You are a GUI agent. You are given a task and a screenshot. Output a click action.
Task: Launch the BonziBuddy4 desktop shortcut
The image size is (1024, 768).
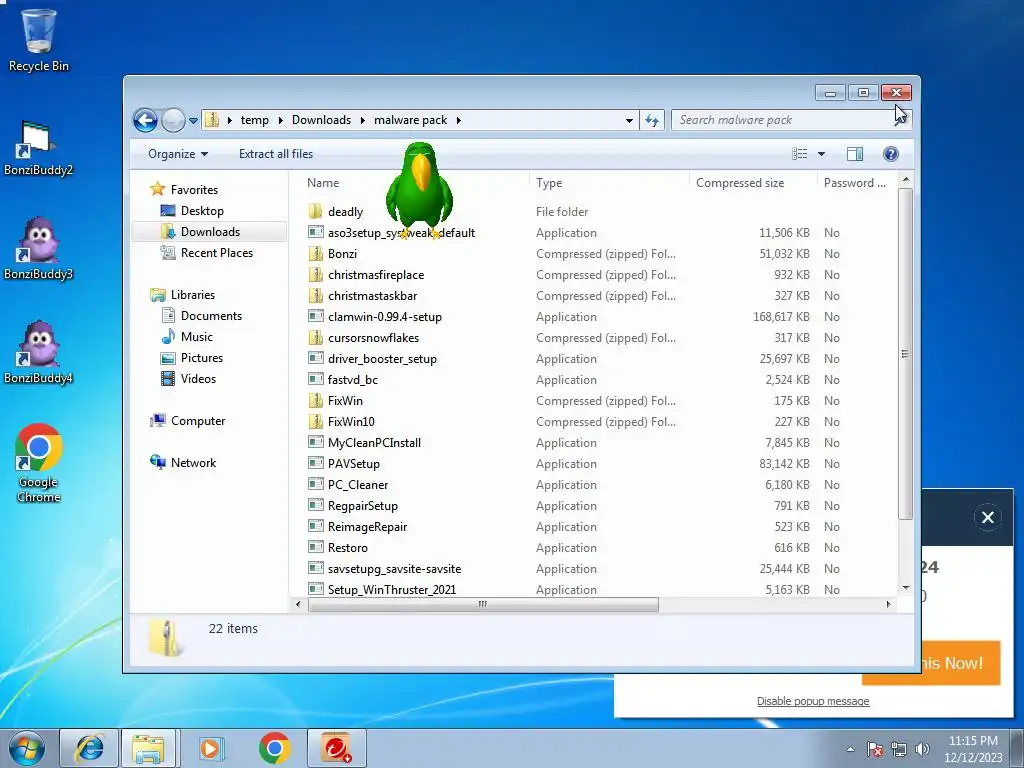coord(39,353)
